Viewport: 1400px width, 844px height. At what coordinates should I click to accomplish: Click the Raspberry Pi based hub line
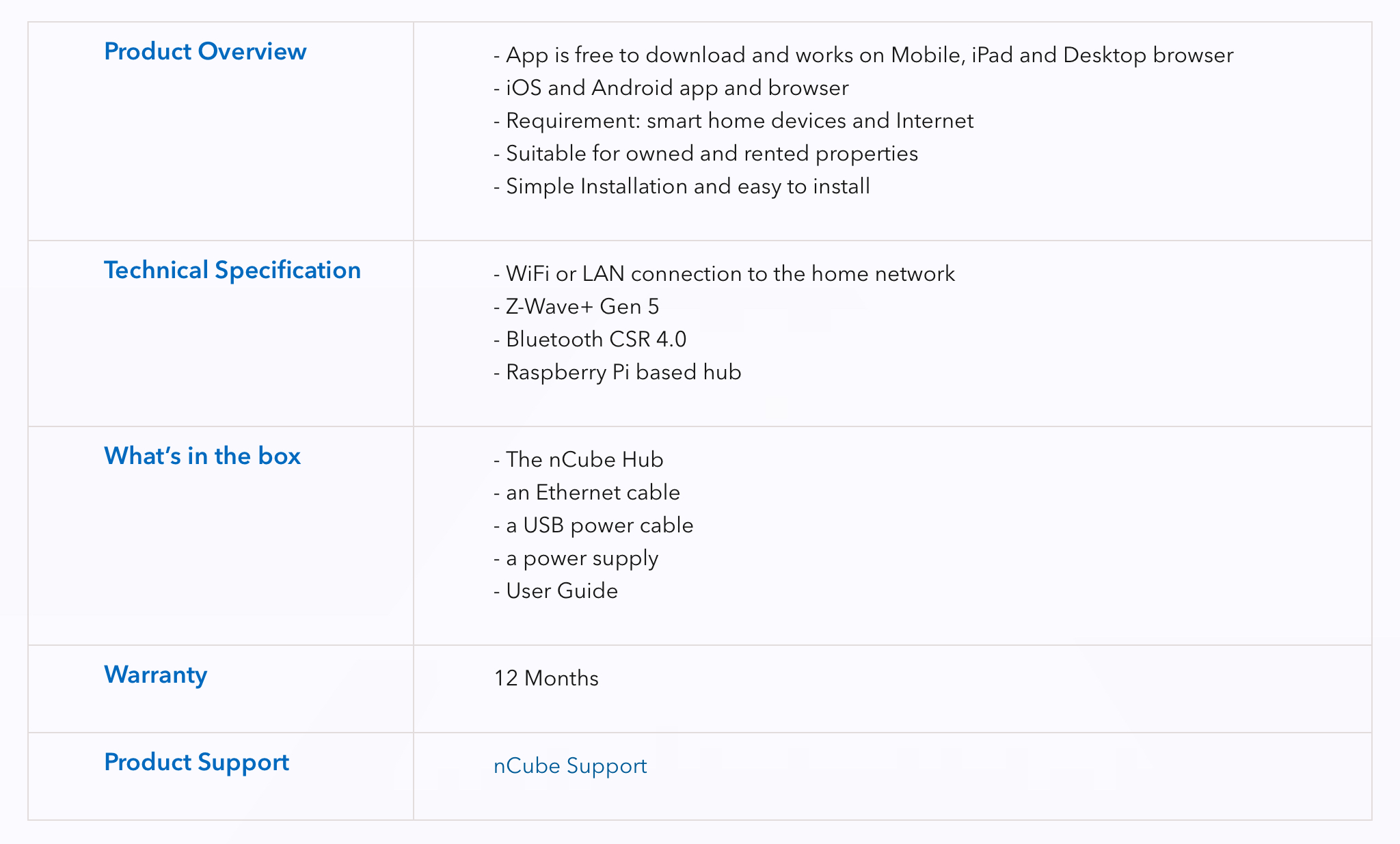[617, 372]
